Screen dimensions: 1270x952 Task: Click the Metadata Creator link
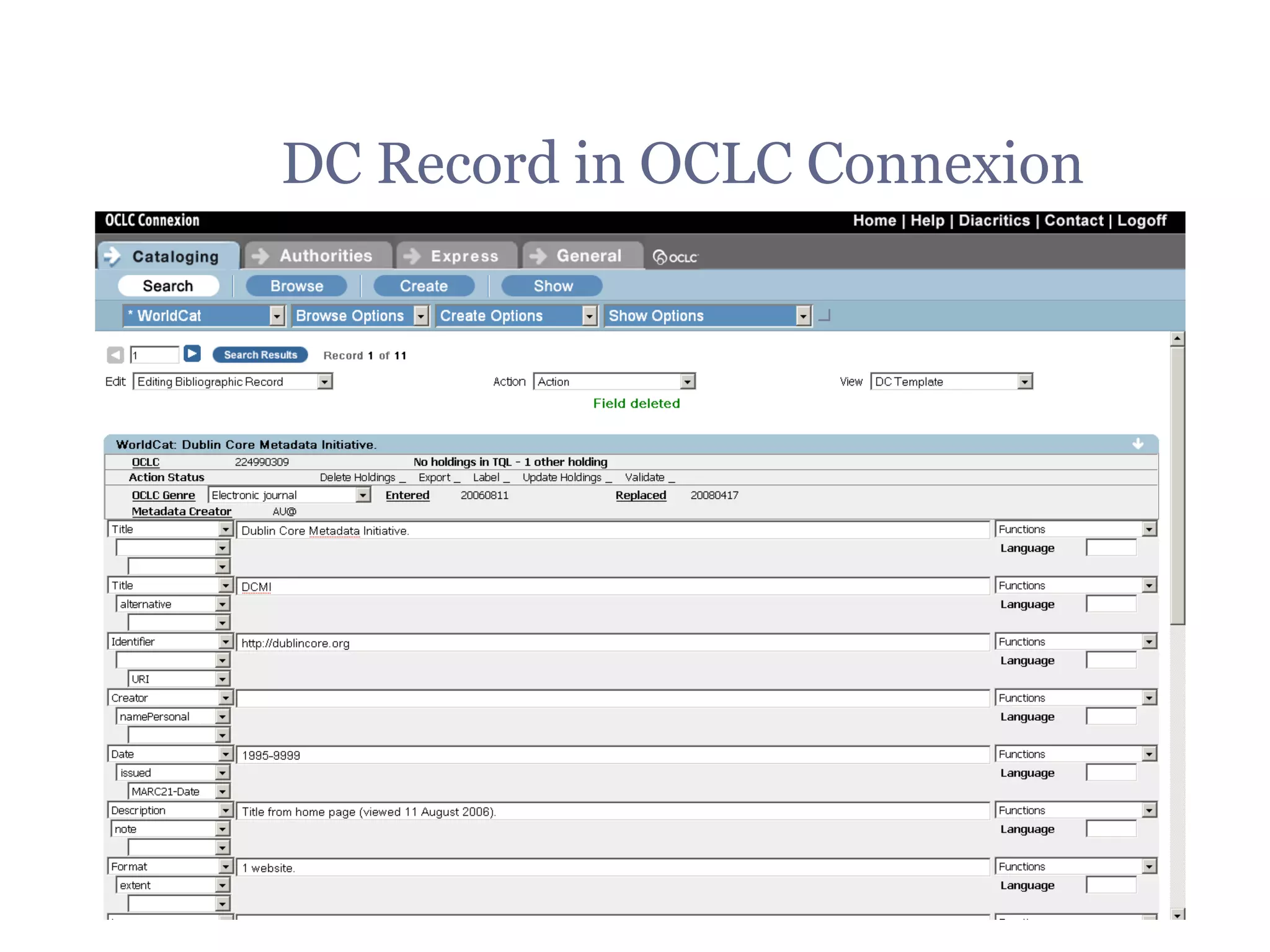[x=181, y=511]
